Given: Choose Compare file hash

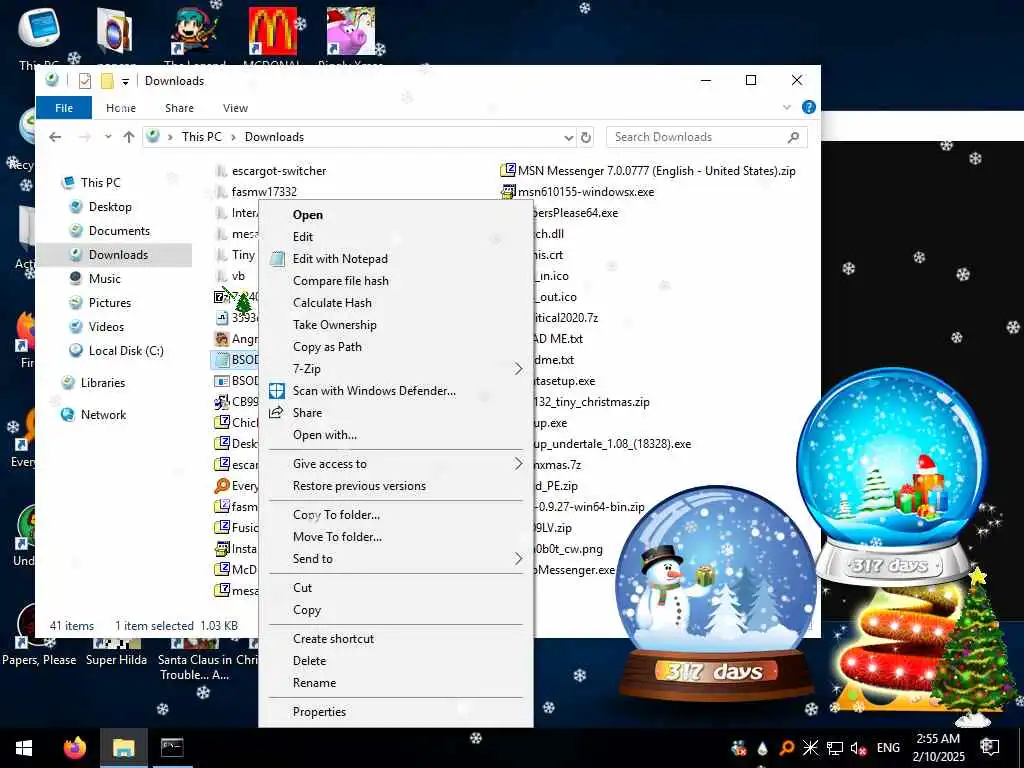Looking at the screenshot, I should pyautogui.click(x=396, y=281).
